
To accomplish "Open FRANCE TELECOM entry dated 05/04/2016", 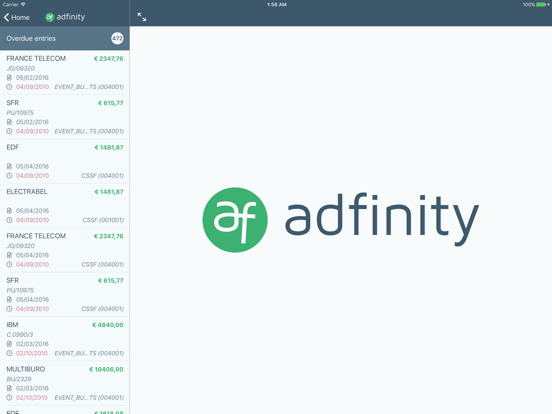I will 65,250.
